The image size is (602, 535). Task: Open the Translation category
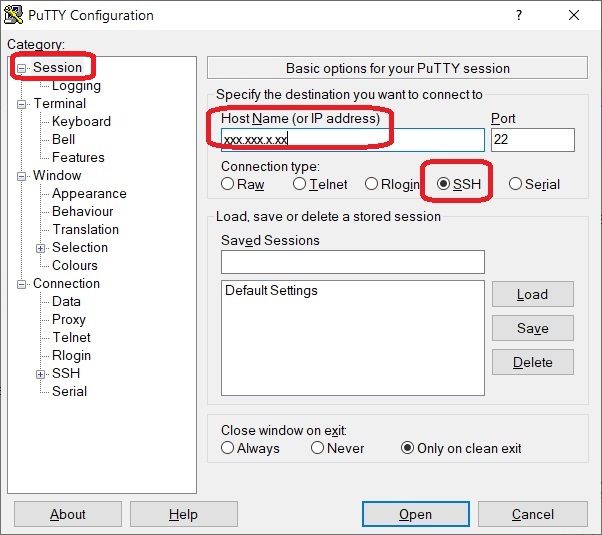86,229
